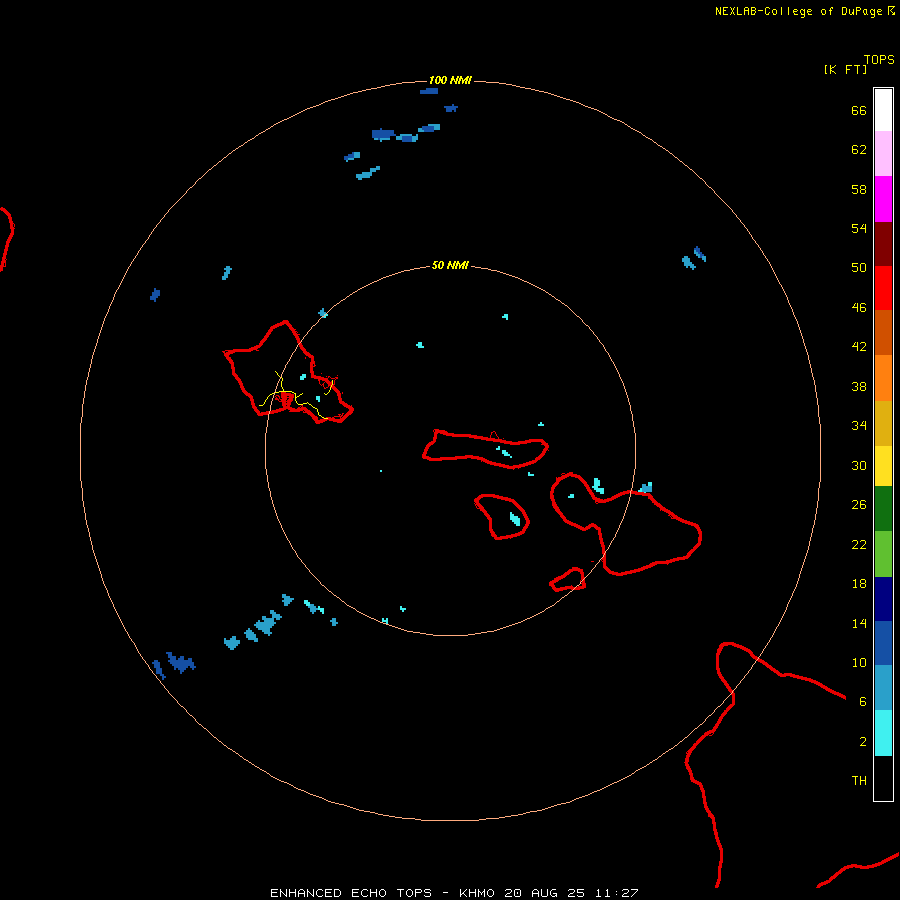Click the 100 NMI range ring label

(450, 80)
